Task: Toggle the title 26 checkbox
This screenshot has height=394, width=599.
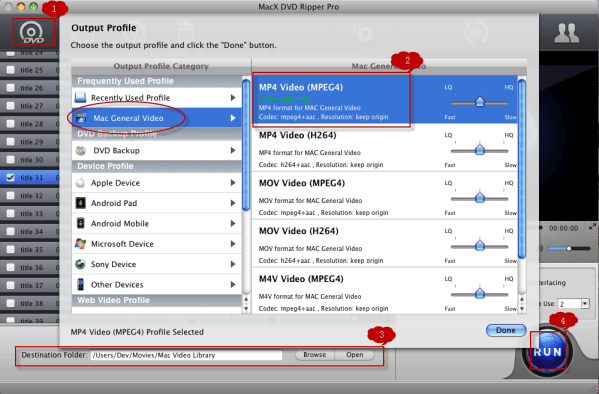Action: [x=11, y=88]
